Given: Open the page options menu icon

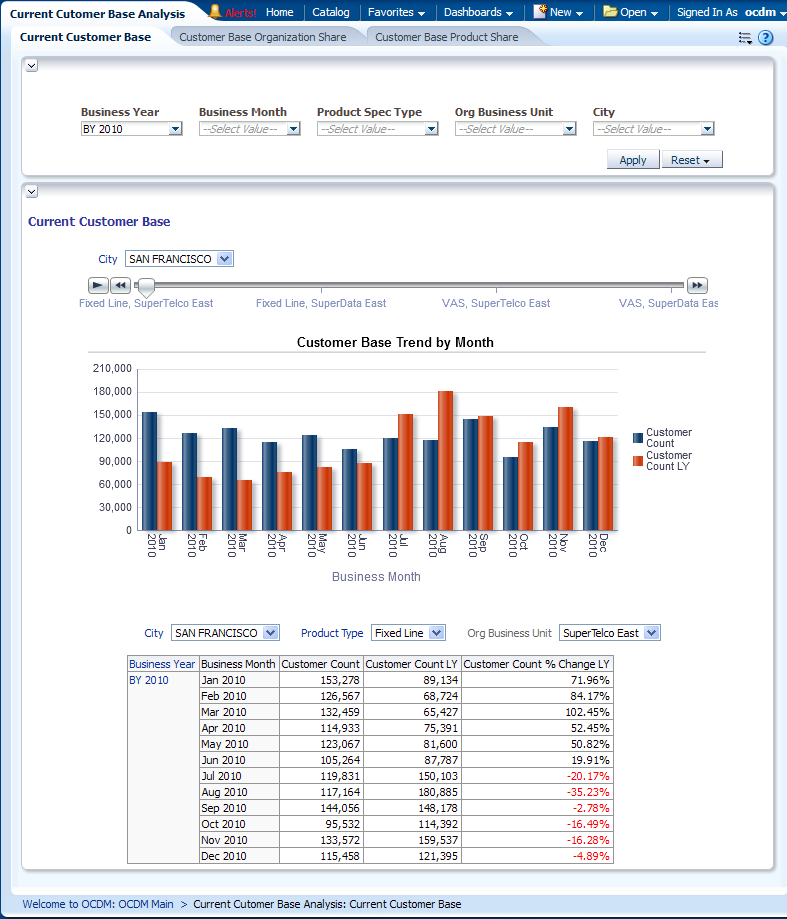Looking at the screenshot, I should click(x=745, y=38).
